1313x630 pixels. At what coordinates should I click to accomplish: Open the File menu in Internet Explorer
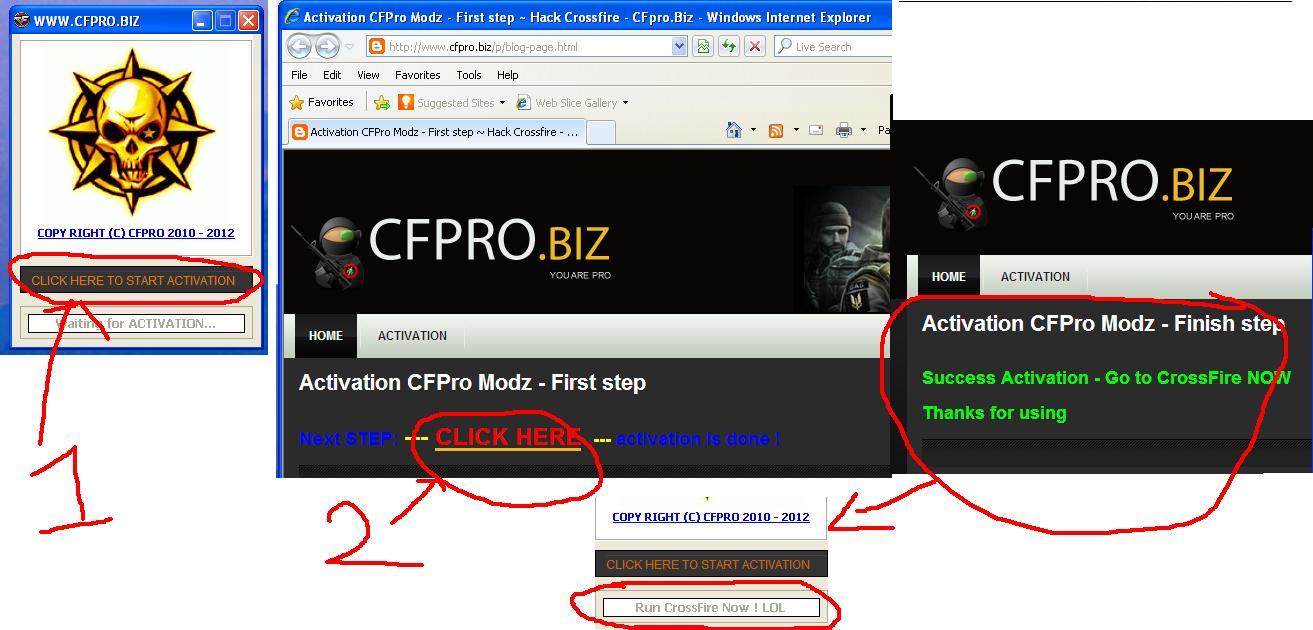(x=299, y=75)
